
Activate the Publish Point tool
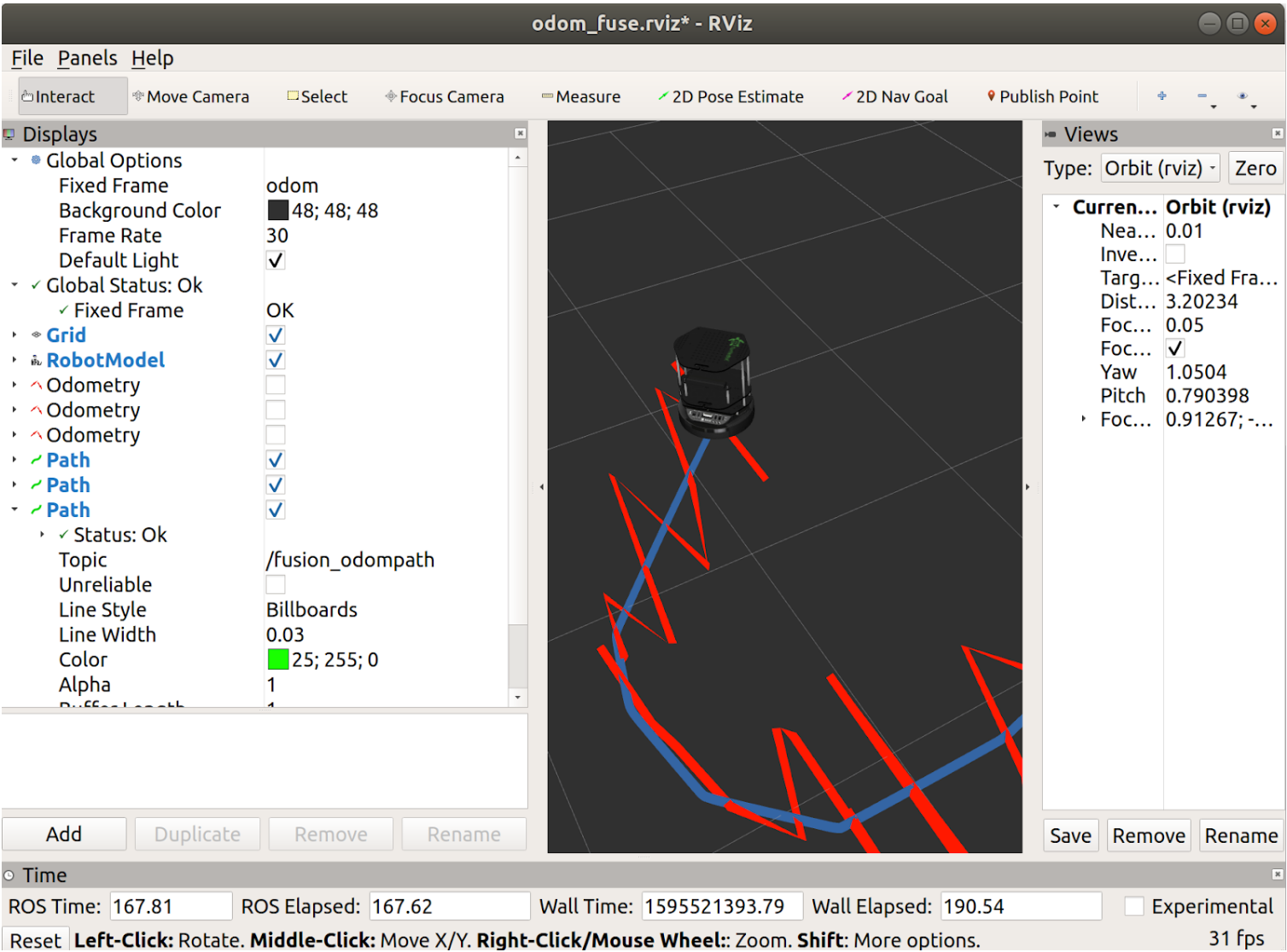pos(1041,96)
